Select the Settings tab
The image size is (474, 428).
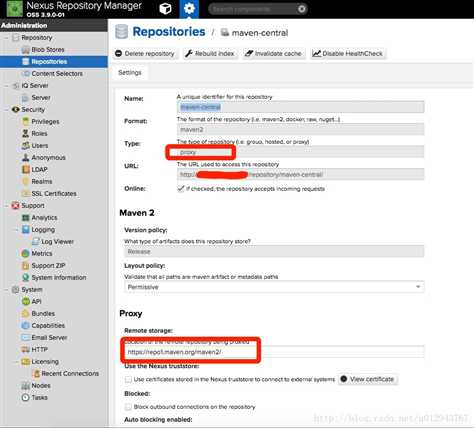pos(130,73)
